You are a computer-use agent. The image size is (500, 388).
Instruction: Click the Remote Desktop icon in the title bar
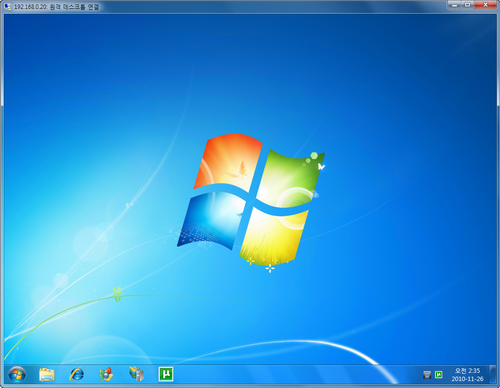[8, 7]
